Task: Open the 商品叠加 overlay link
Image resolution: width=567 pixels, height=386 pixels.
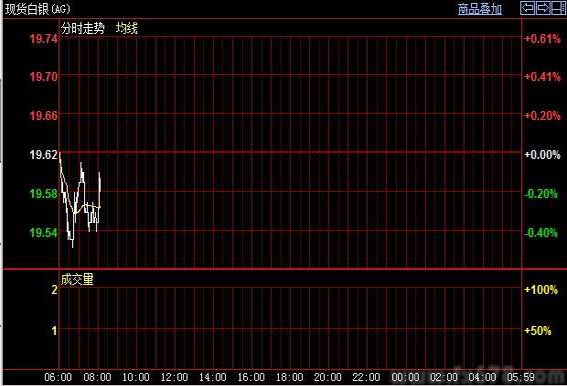Action: [x=480, y=9]
